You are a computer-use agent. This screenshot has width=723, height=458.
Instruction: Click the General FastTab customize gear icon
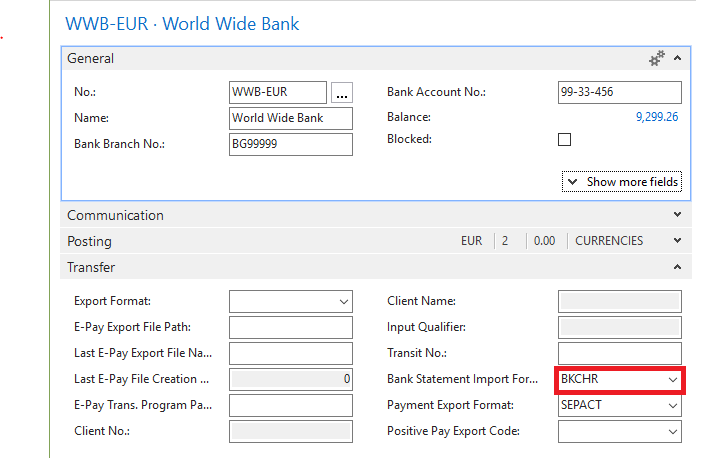pos(656,59)
